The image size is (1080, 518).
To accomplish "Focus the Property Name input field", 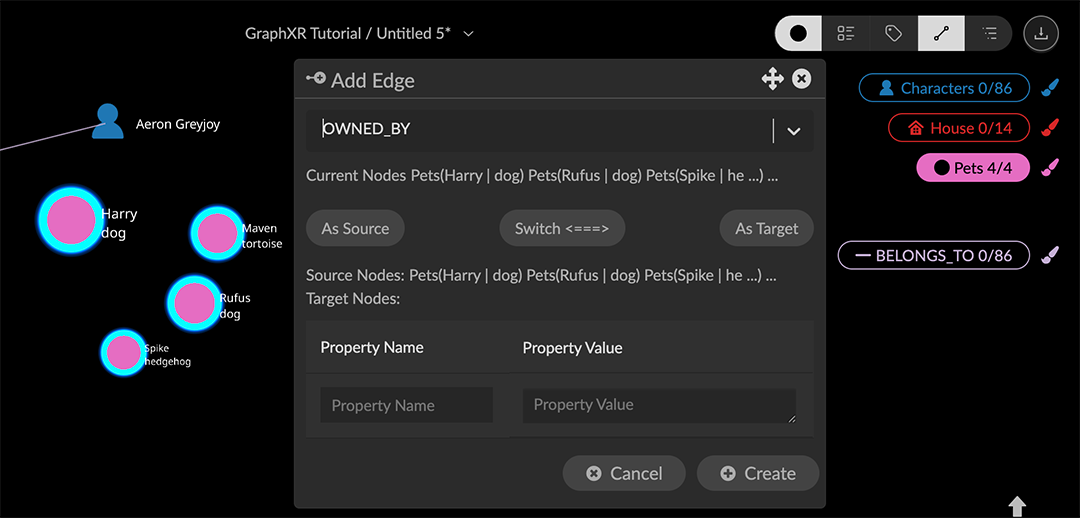I will (x=407, y=405).
